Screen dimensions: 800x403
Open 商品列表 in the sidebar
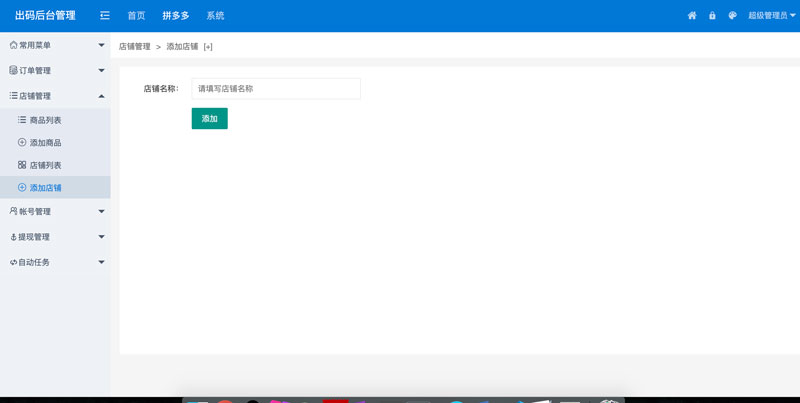point(55,120)
